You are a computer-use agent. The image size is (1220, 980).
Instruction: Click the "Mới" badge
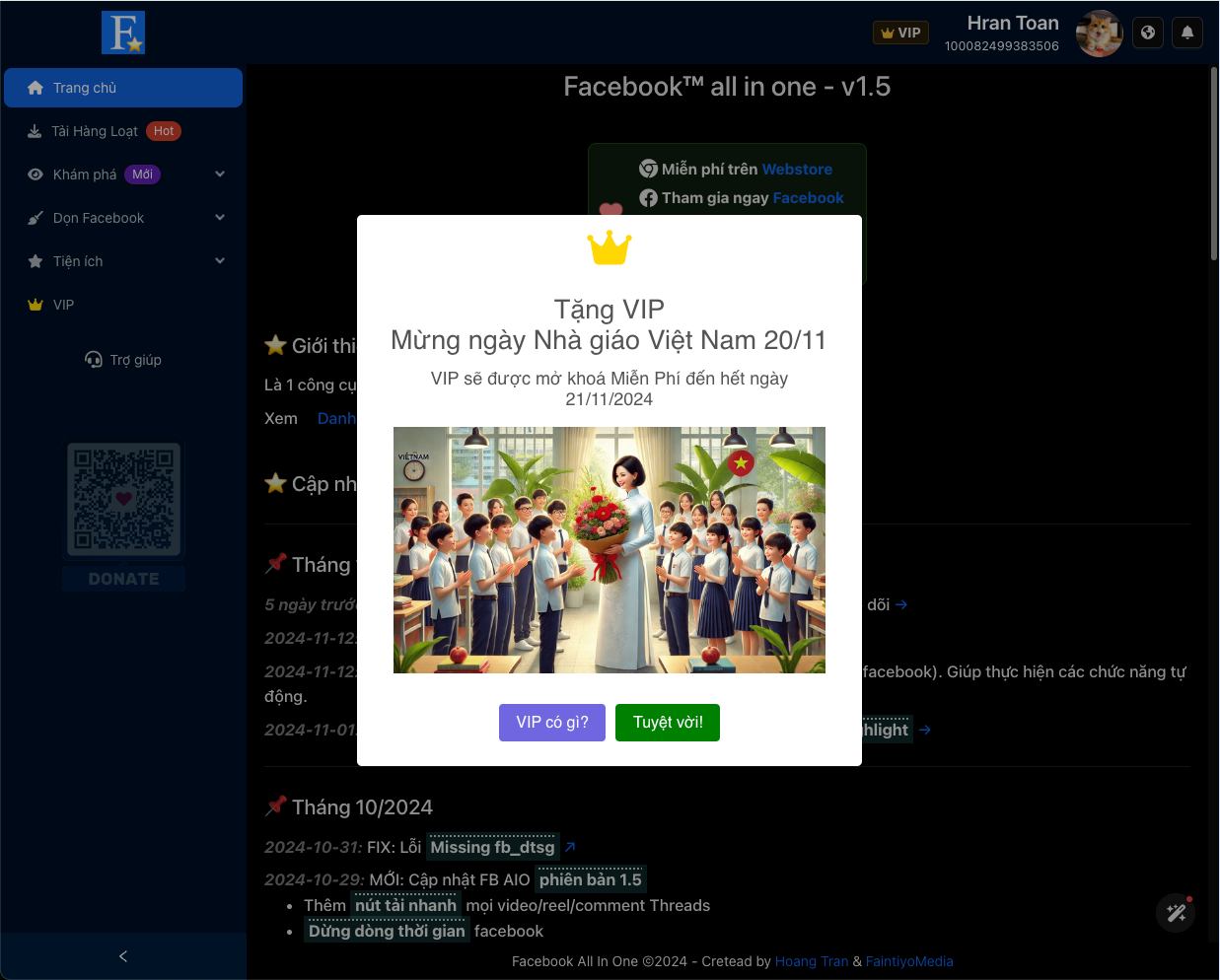tap(142, 175)
